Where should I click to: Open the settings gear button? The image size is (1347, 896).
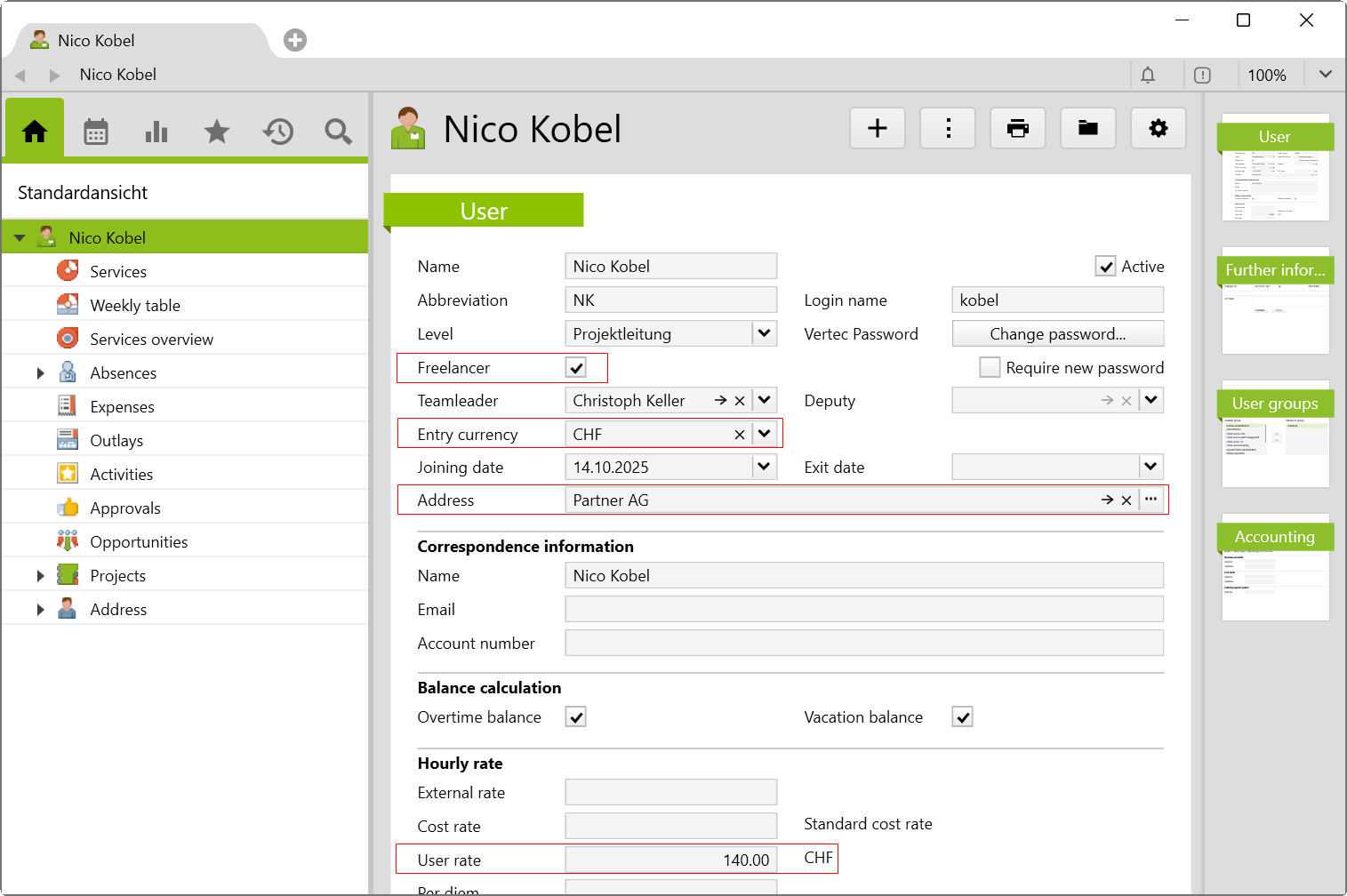click(x=1158, y=129)
